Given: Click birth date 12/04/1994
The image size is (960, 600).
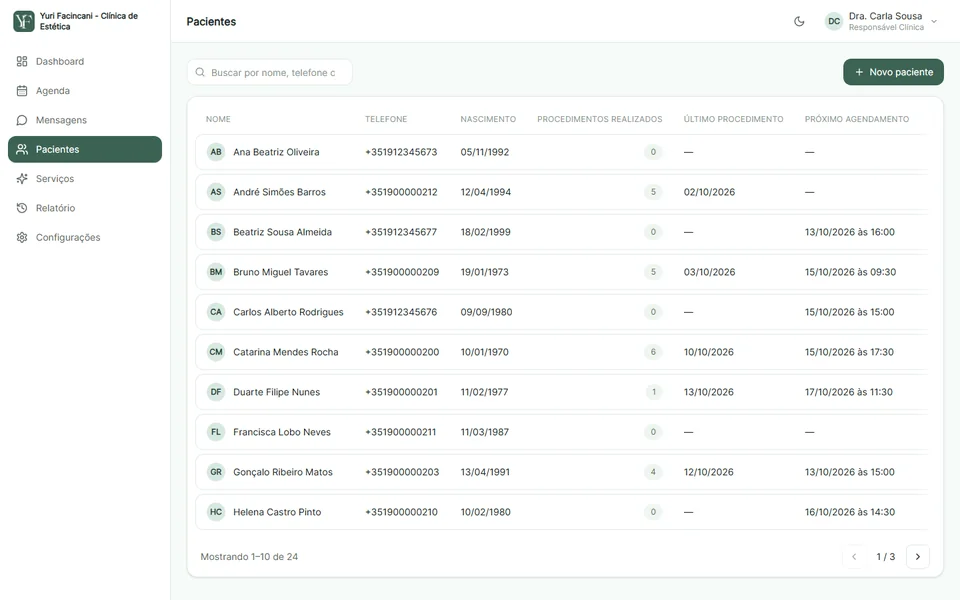Looking at the screenshot, I should click(486, 192).
